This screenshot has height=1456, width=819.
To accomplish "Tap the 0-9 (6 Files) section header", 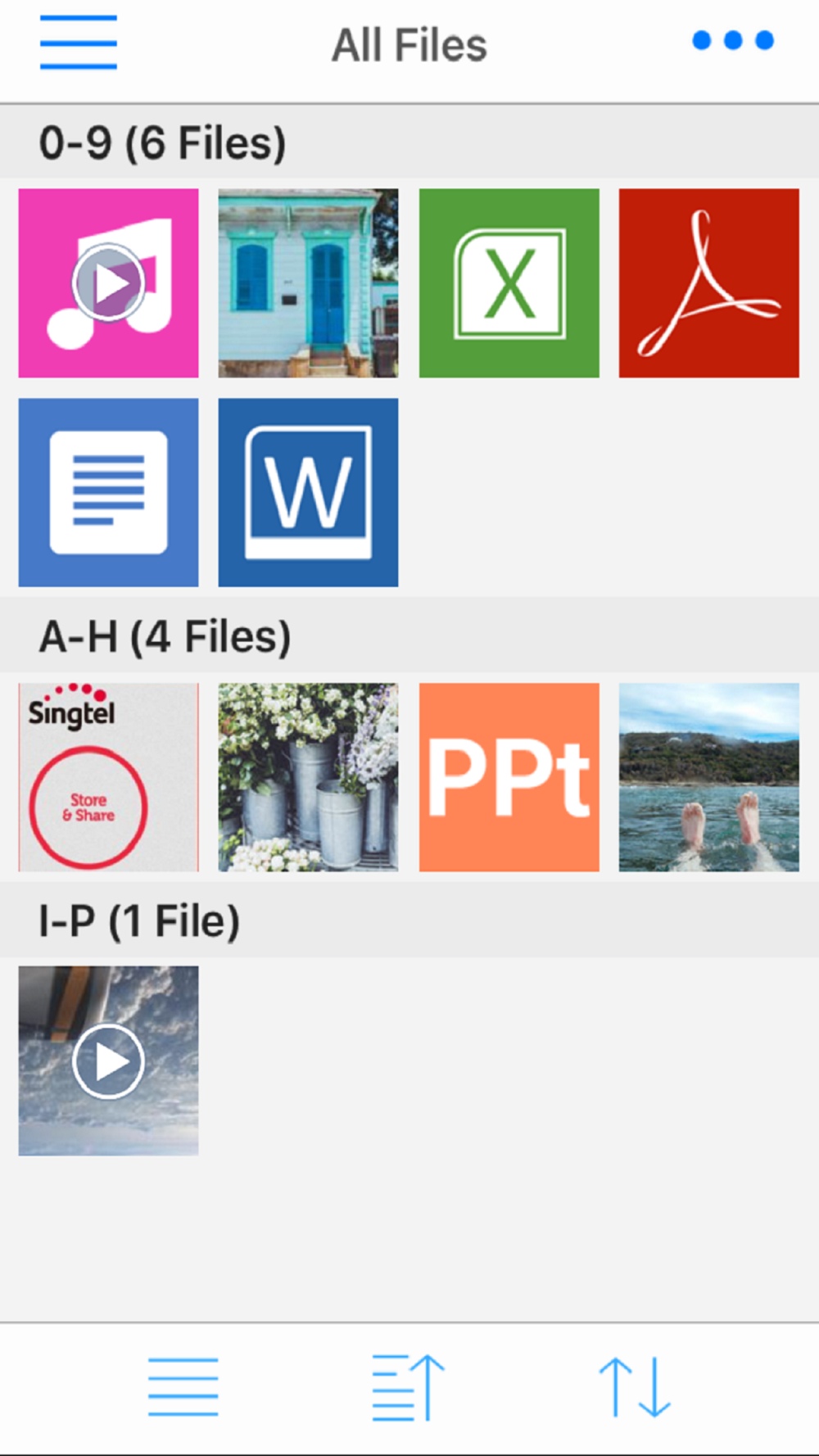I will [x=163, y=142].
